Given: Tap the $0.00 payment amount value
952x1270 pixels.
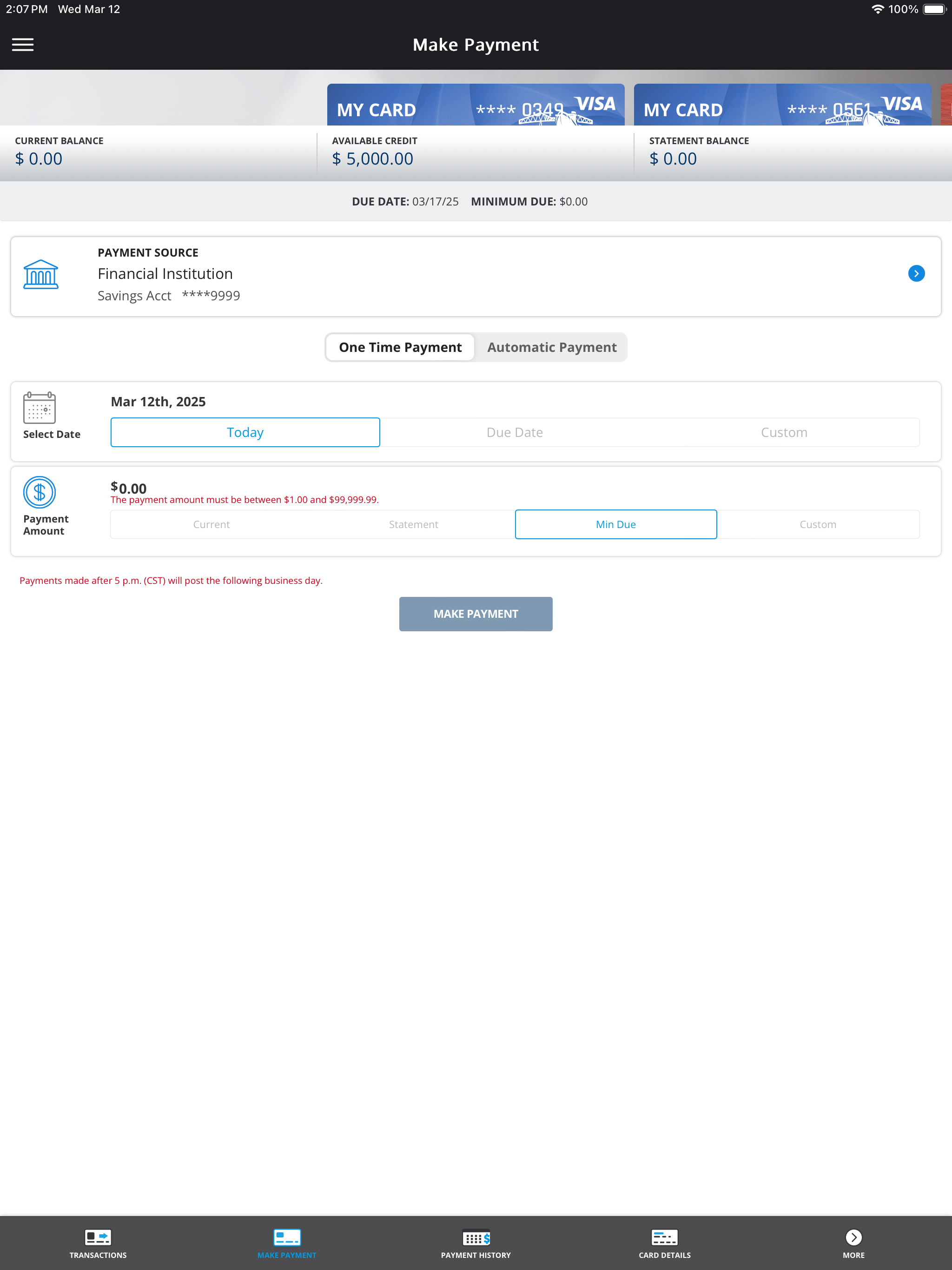Looking at the screenshot, I should 129,488.
